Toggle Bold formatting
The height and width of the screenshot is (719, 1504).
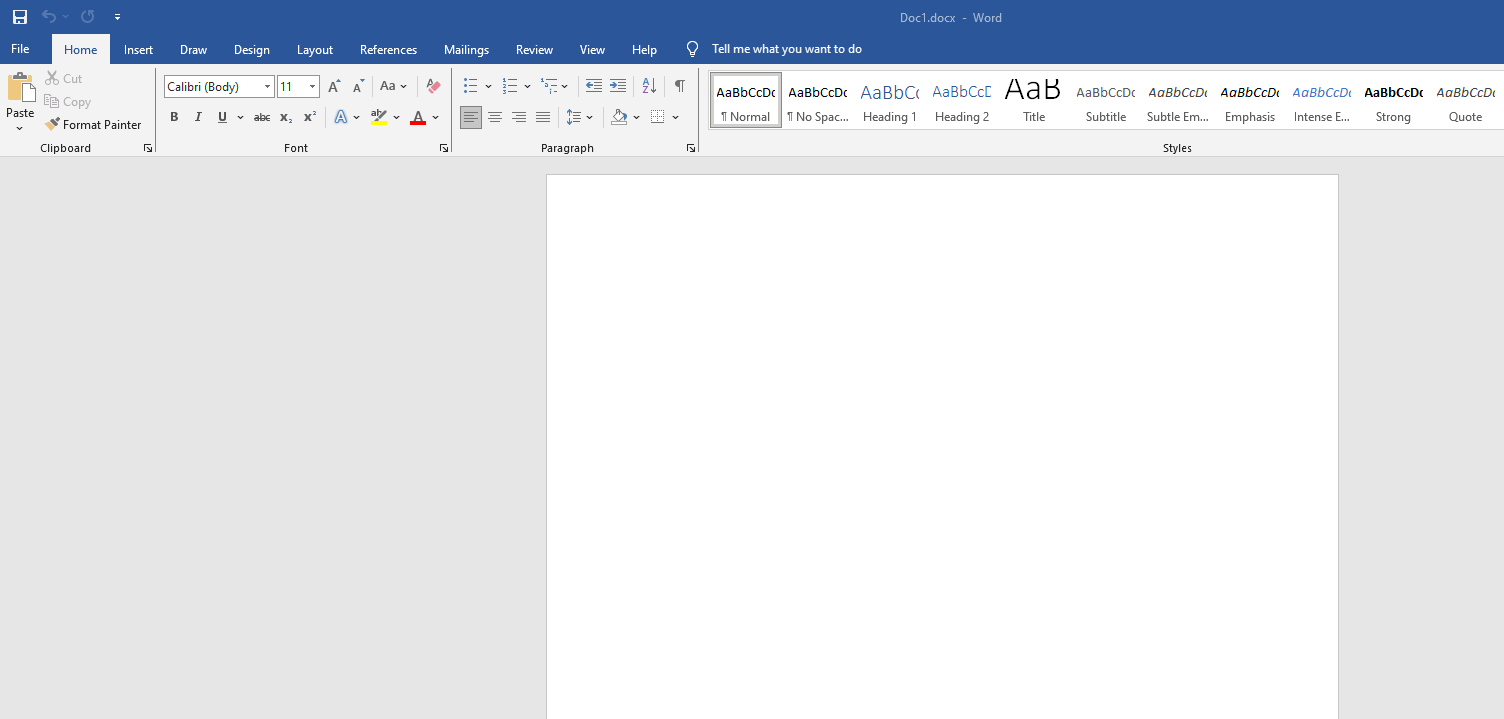tap(174, 117)
